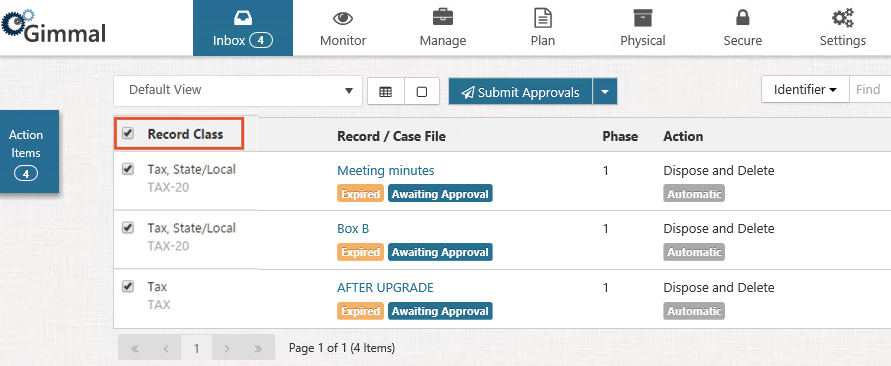Toggle the square selection button near grid icon
The width and height of the screenshot is (891, 366).
point(422,92)
